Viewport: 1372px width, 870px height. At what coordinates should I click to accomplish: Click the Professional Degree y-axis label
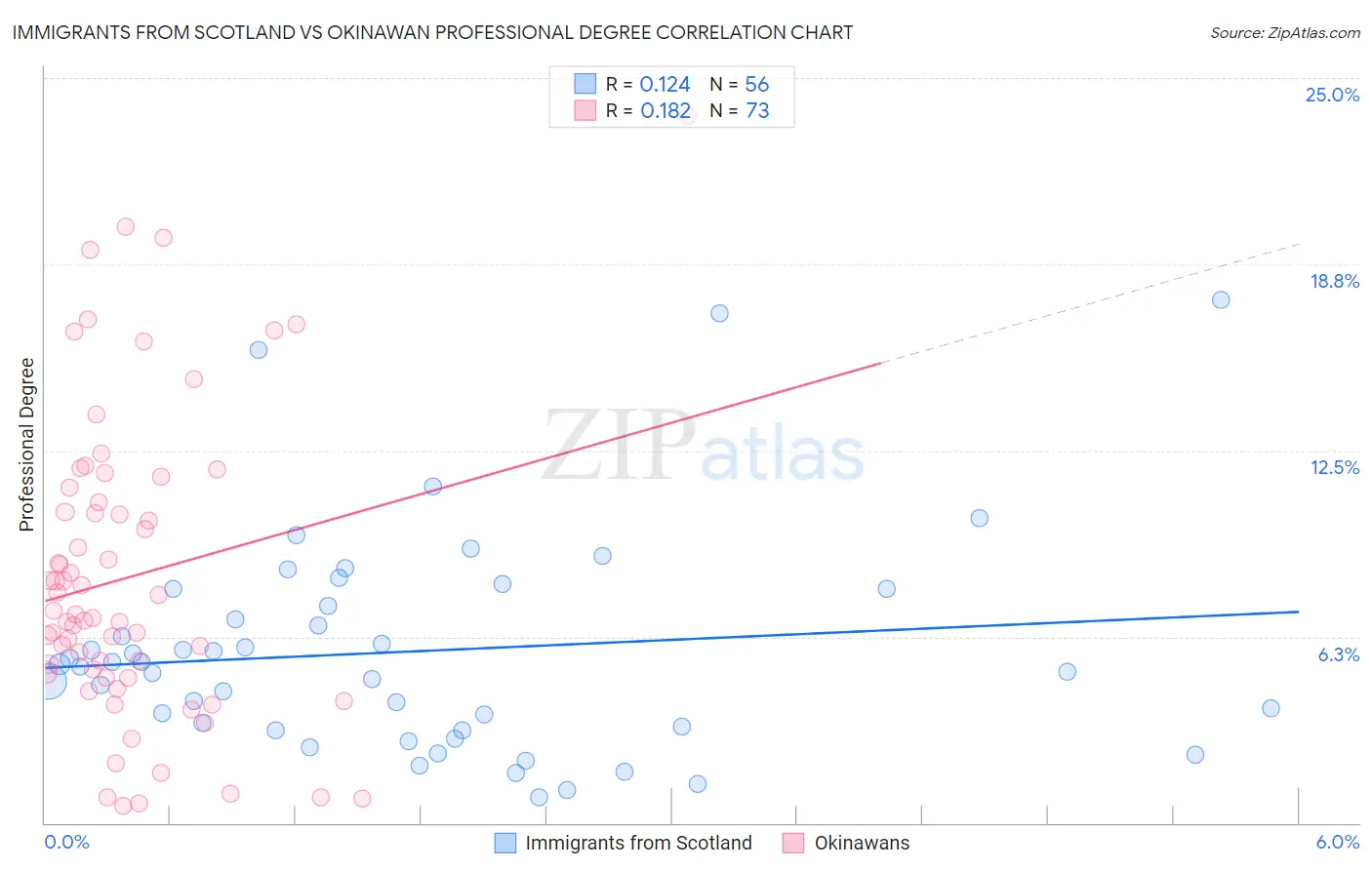tap(26, 445)
